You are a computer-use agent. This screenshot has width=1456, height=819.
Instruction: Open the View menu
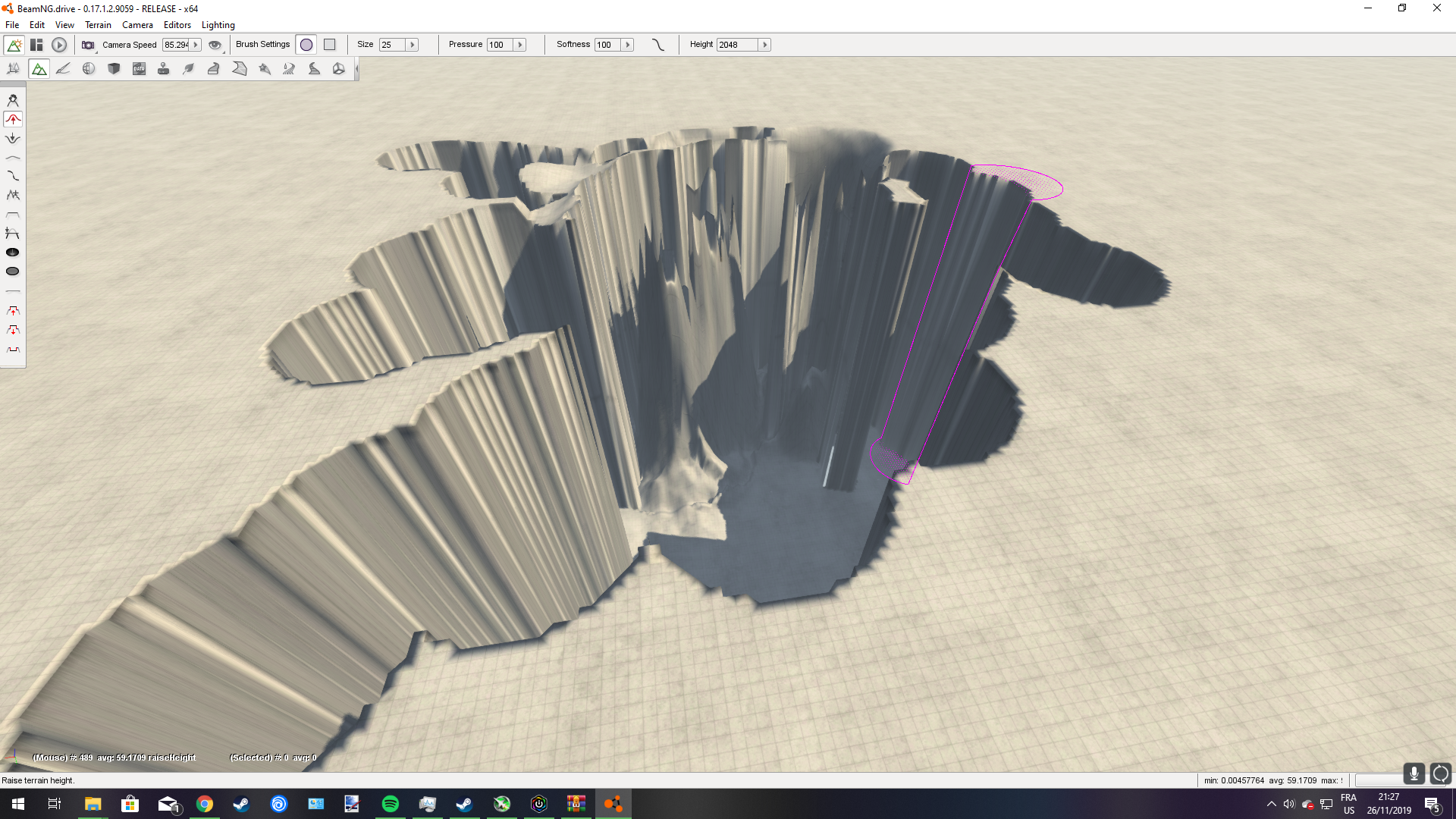64,25
